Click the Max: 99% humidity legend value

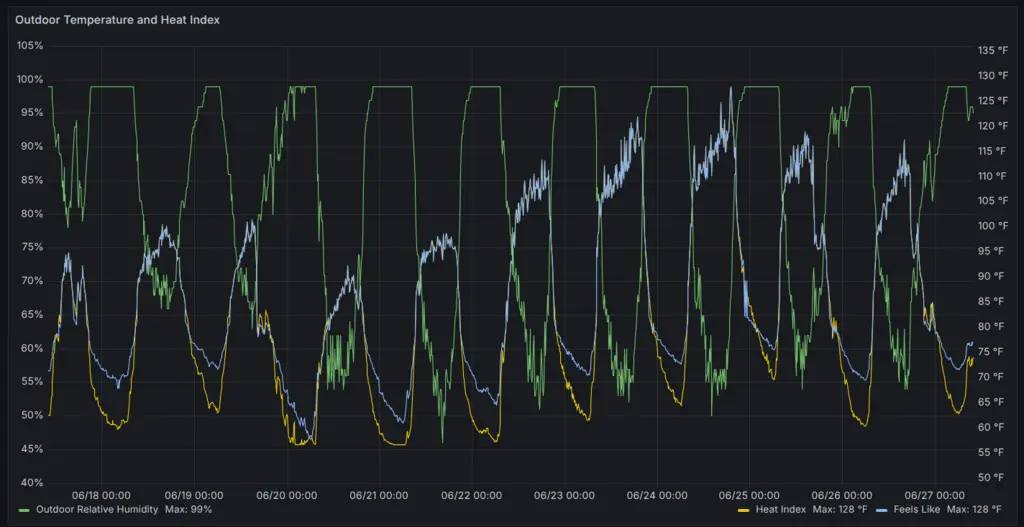[x=190, y=510]
